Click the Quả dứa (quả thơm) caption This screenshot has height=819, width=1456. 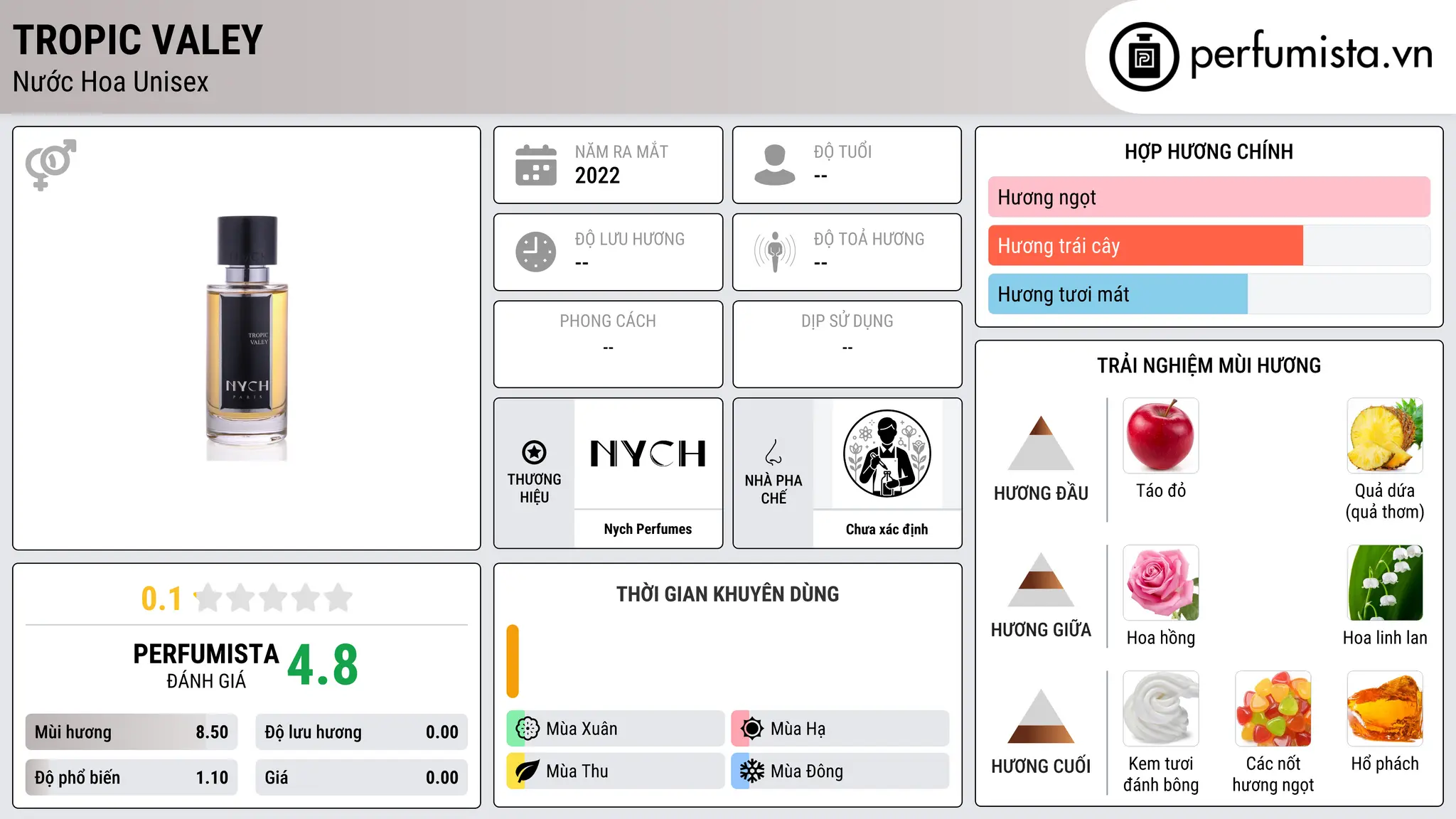pyautogui.click(x=1385, y=501)
